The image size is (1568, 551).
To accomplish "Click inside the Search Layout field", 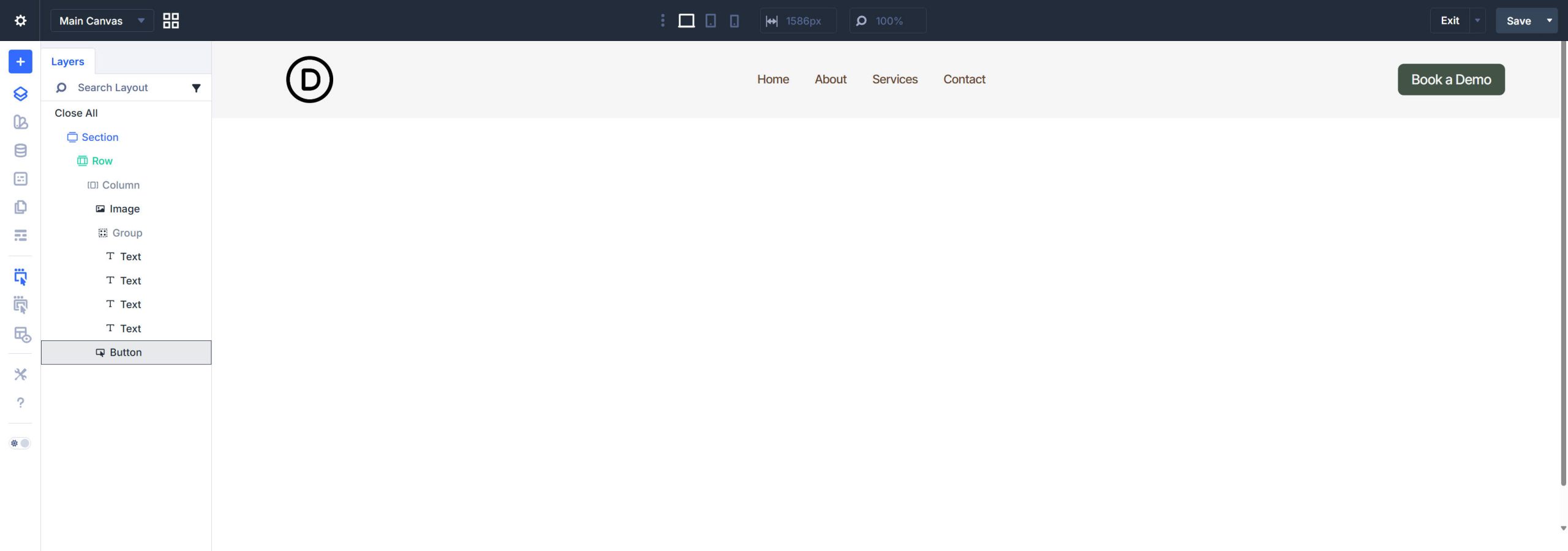I will [123, 88].
